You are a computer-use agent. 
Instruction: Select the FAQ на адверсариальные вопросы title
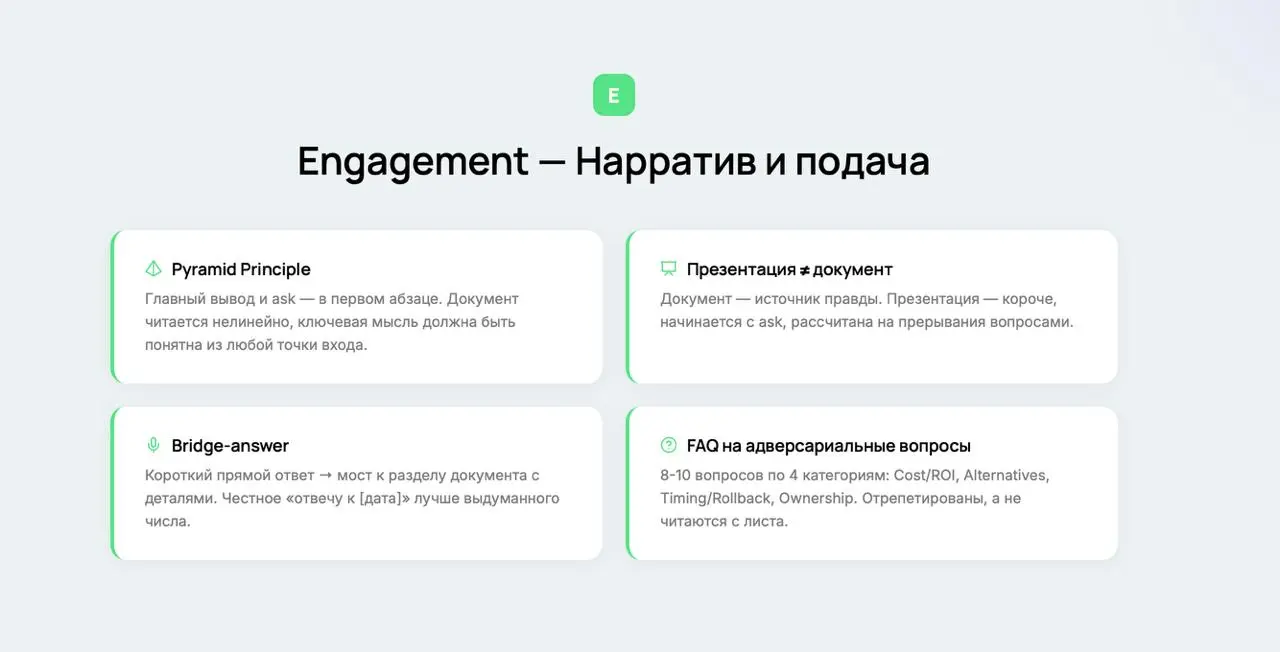coord(829,445)
